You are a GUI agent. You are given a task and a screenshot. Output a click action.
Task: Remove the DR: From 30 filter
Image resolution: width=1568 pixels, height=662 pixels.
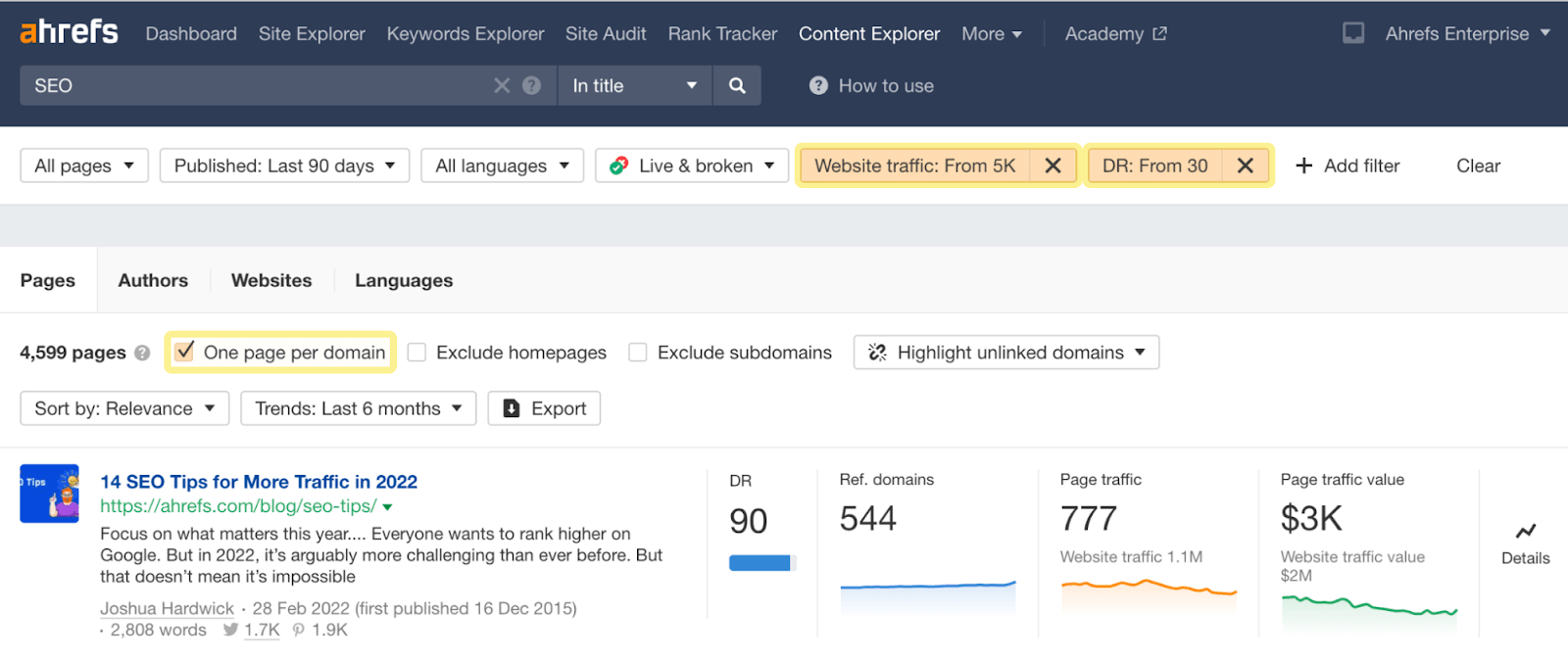click(1245, 165)
